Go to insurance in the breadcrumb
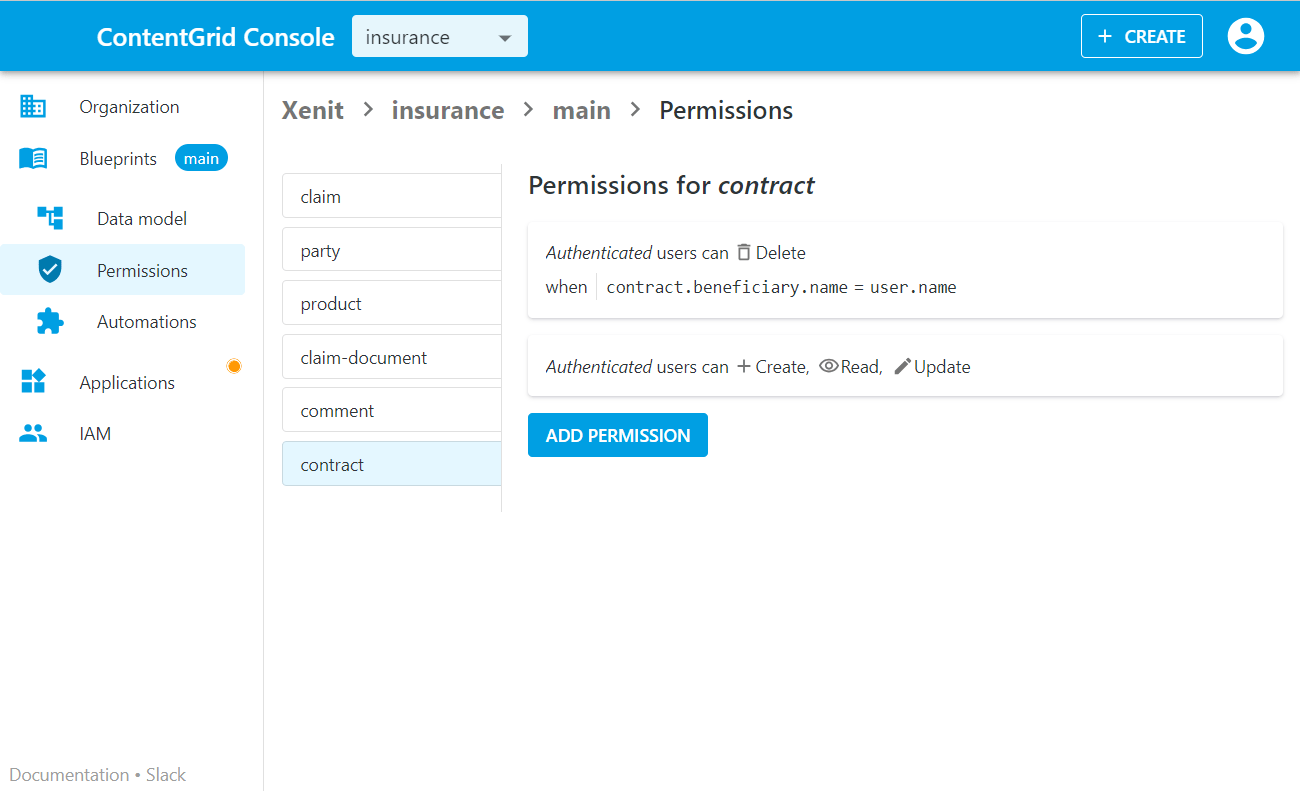Screen dimensions: 1300x791 point(447,110)
